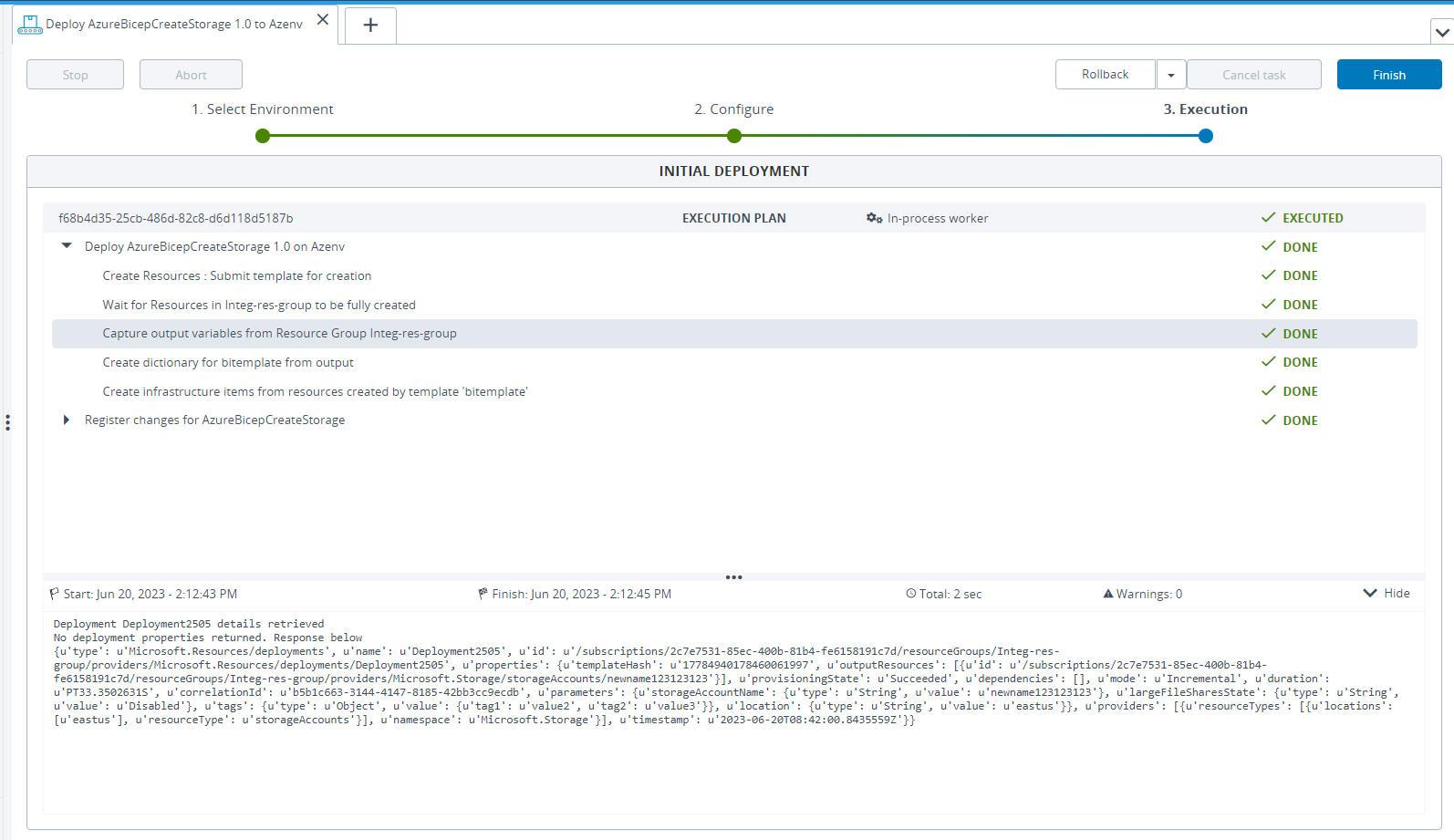This screenshot has height=840, width=1454.
Task: Click DONE checkmark for Register changes row
Action: point(1268,420)
